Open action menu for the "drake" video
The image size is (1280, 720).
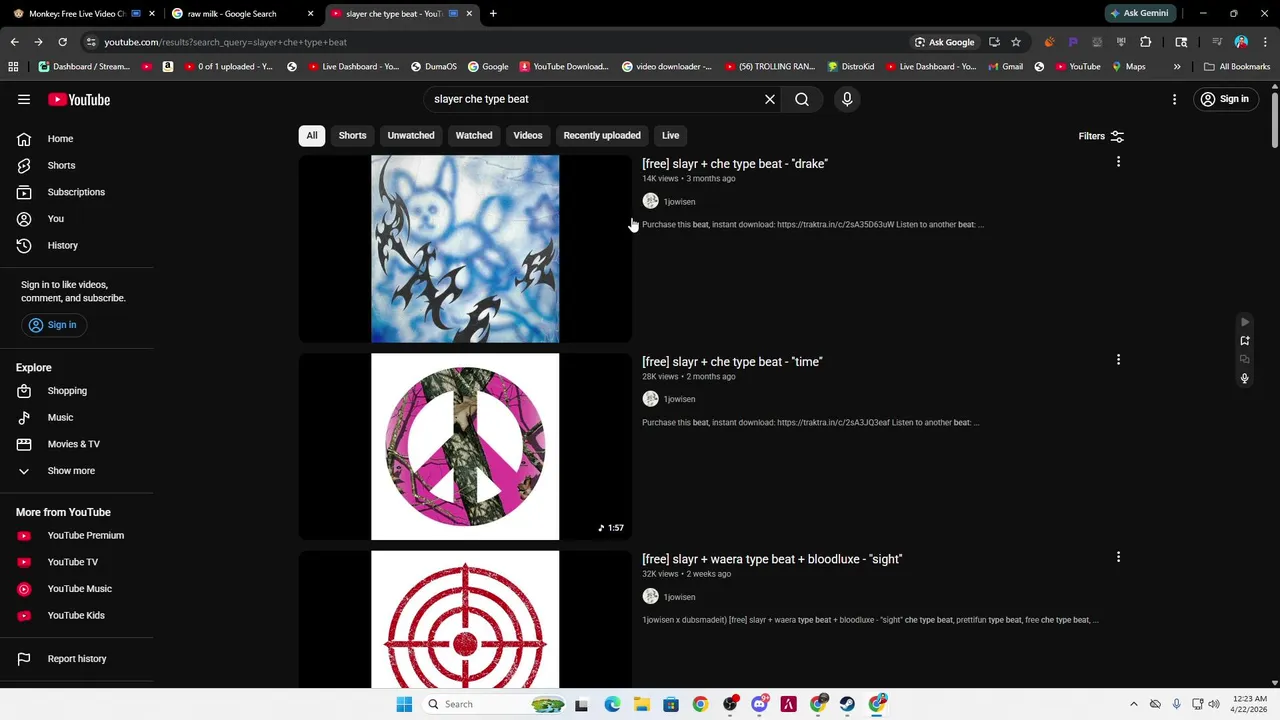coord(1118,162)
